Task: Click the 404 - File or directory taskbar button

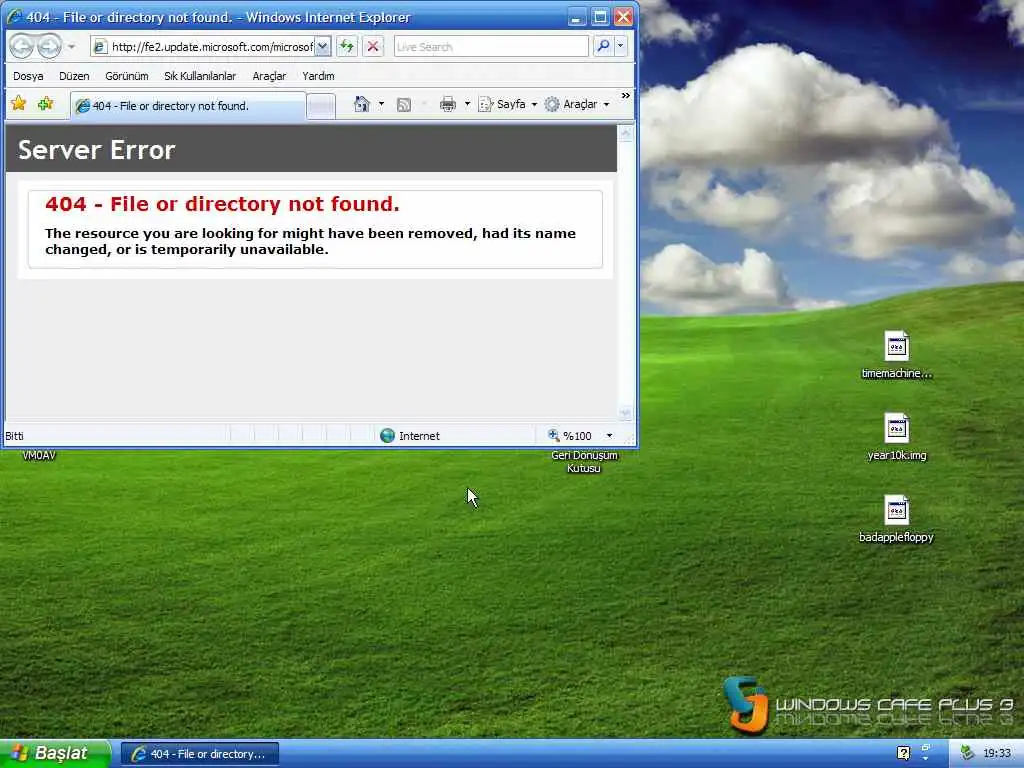Action: [200, 754]
